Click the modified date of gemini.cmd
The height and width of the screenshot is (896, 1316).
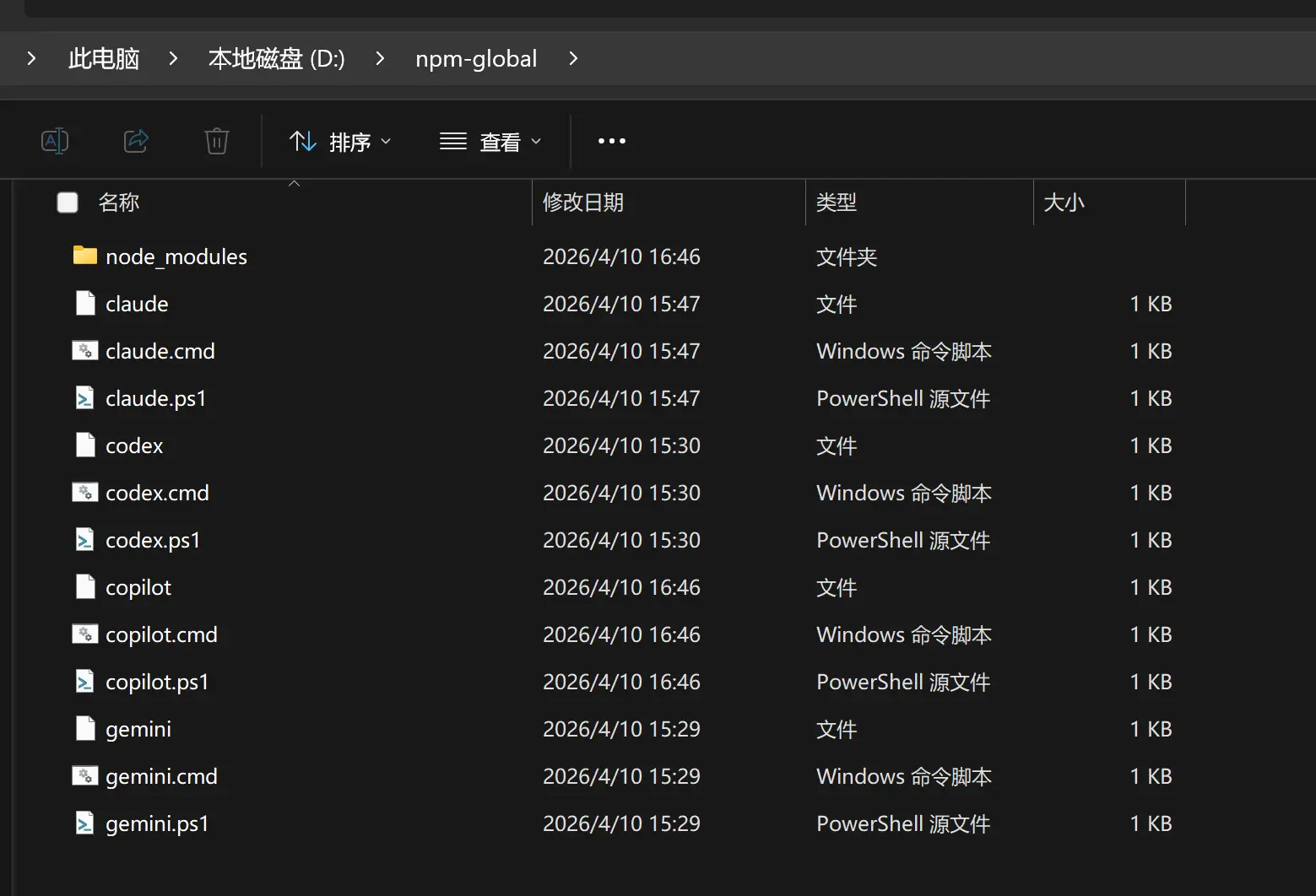pos(621,776)
